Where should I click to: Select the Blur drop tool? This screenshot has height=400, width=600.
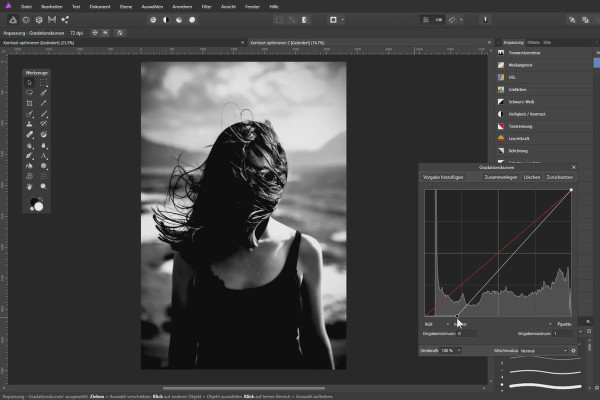tap(43, 145)
